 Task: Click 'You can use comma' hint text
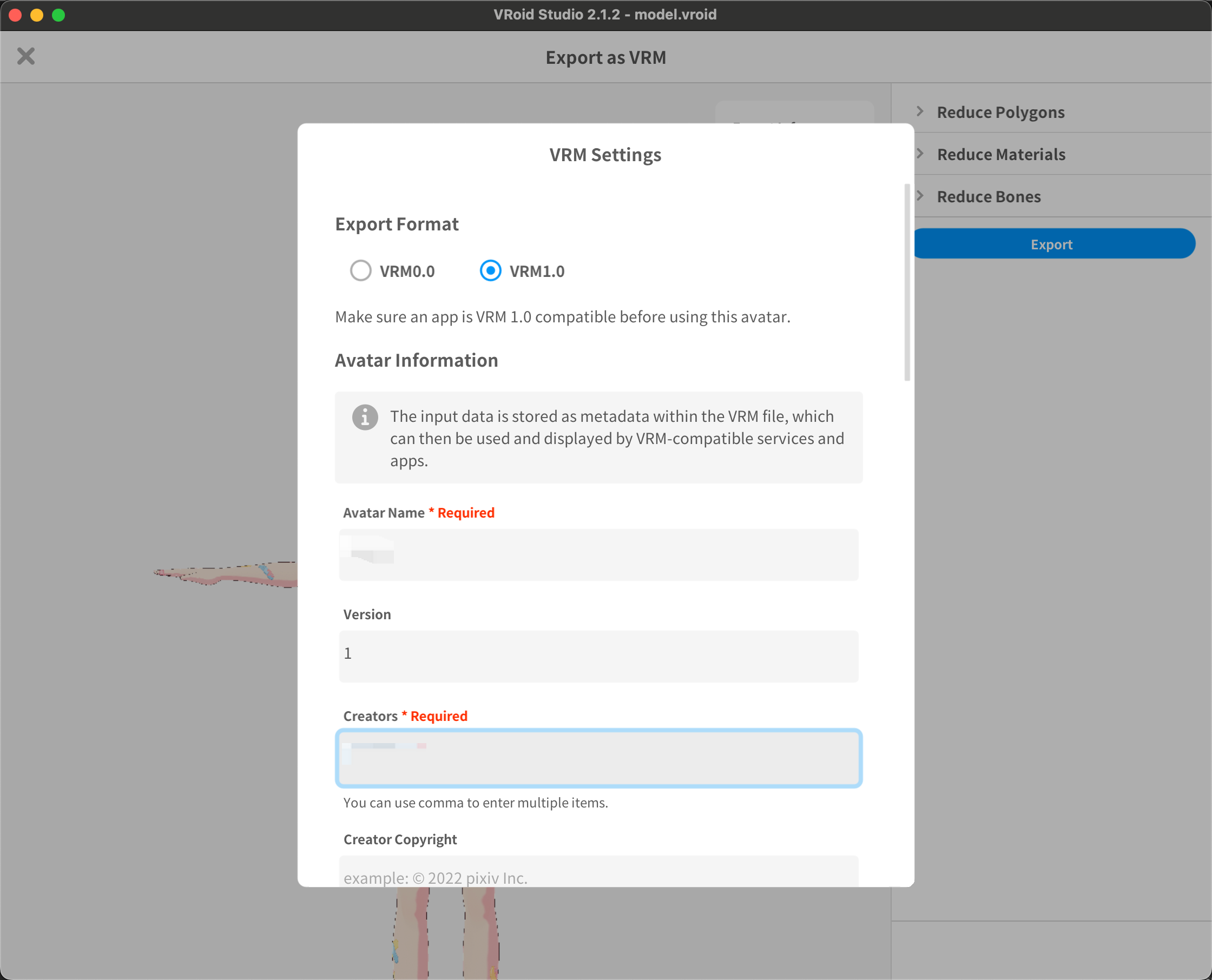click(476, 803)
